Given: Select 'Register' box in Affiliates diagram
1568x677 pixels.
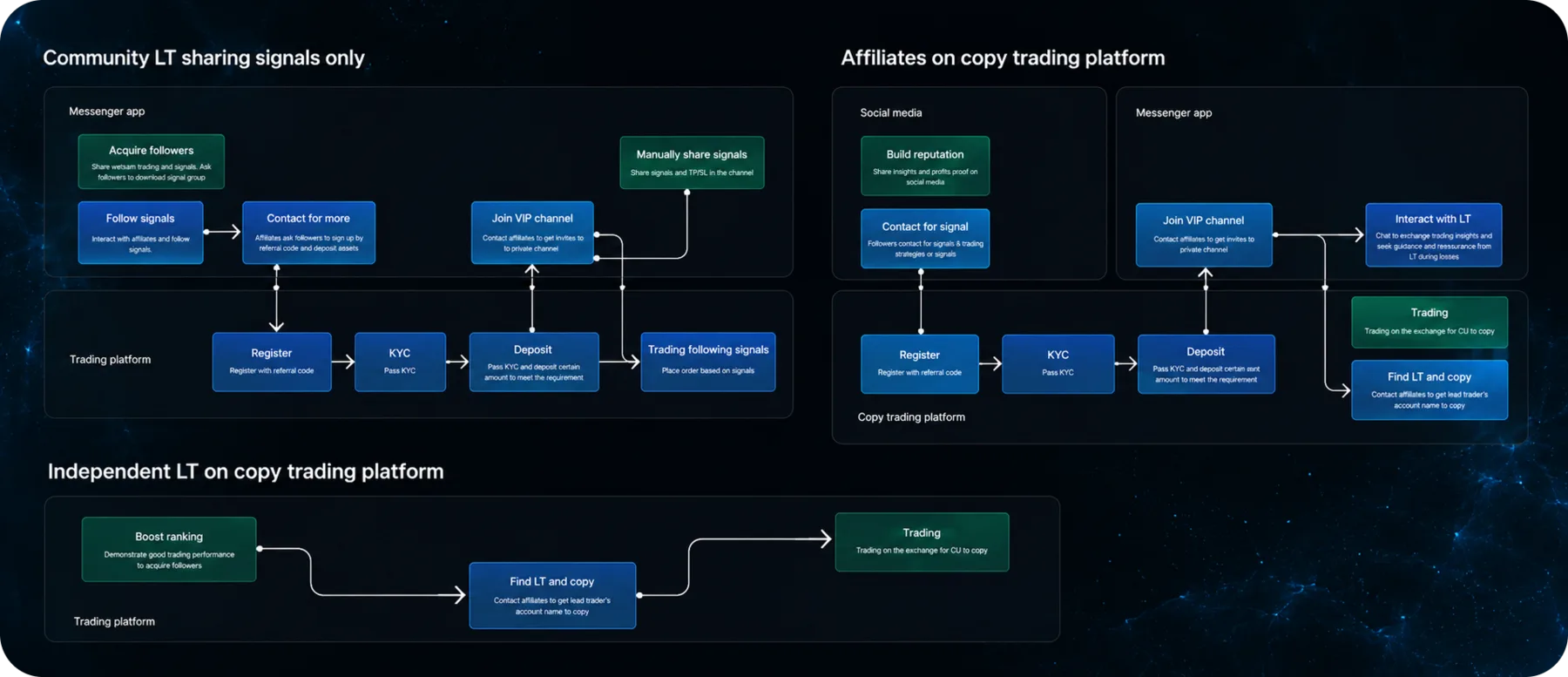Looking at the screenshot, I should point(920,363).
